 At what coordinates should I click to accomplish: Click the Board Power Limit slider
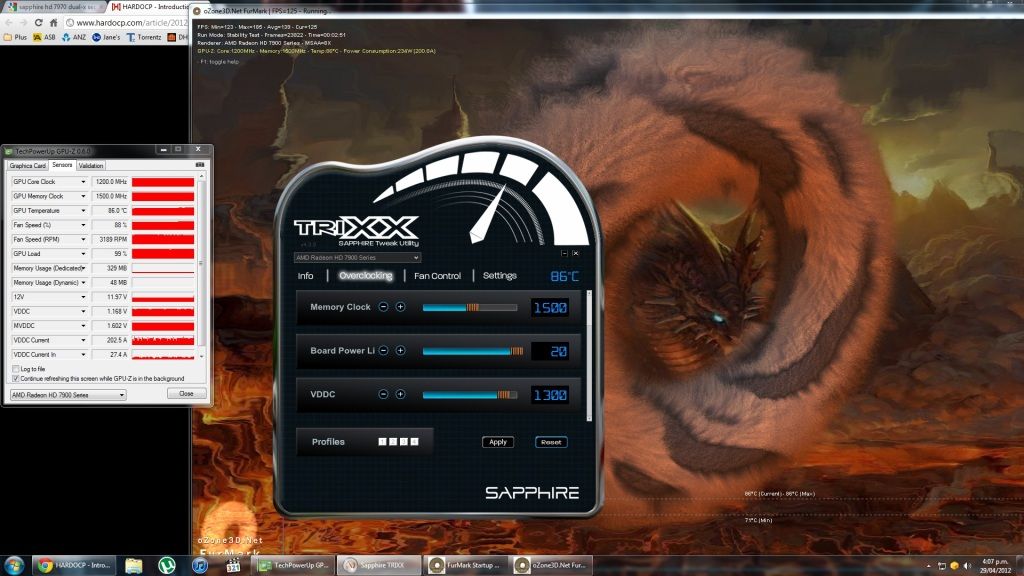(x=473, y=351)
